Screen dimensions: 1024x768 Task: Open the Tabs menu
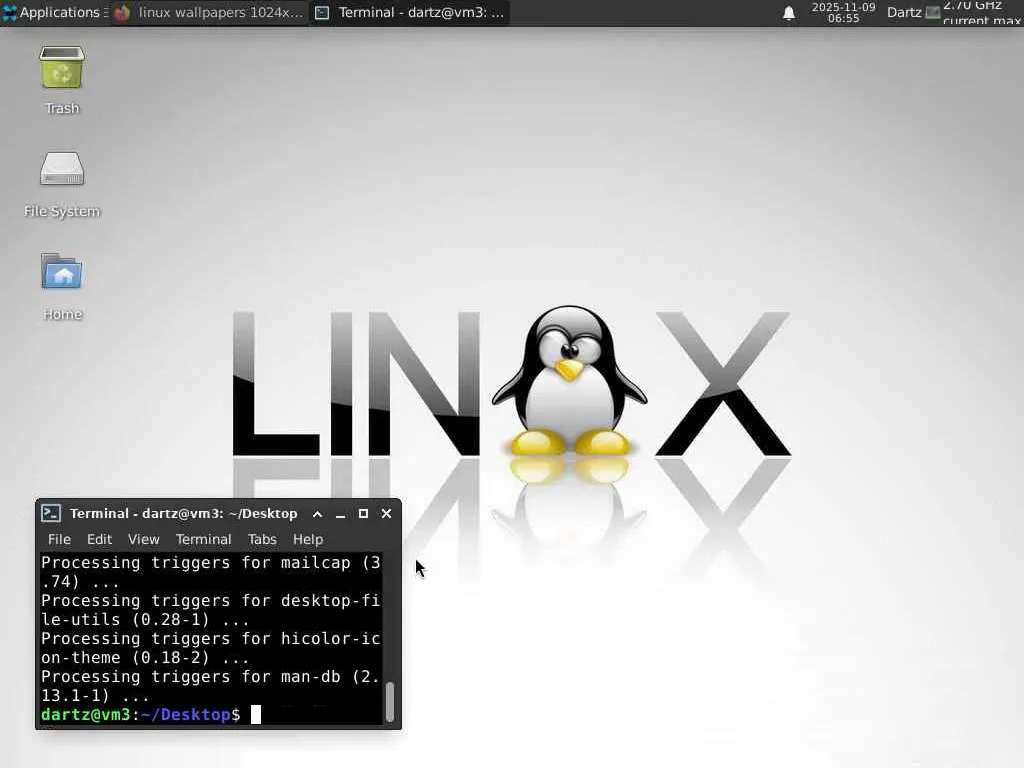tap(262, 539)
